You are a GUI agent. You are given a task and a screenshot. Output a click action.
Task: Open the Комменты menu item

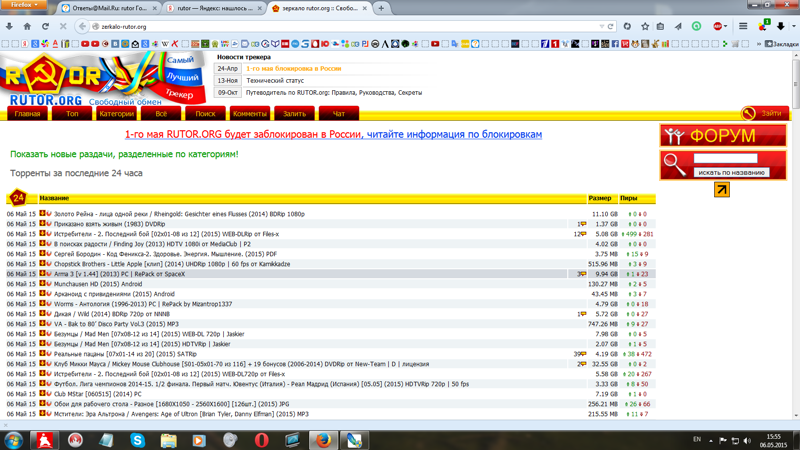click(x=249, y=113)
